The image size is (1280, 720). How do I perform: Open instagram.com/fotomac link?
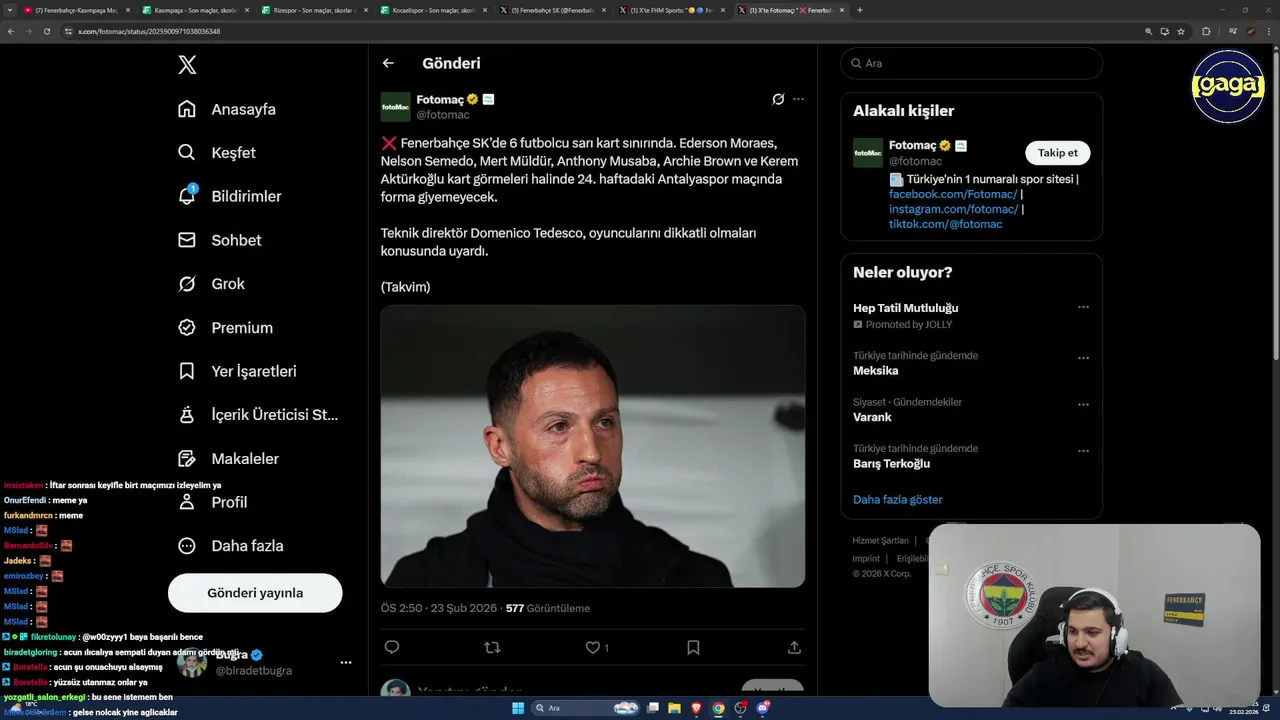tap(953, 209)
